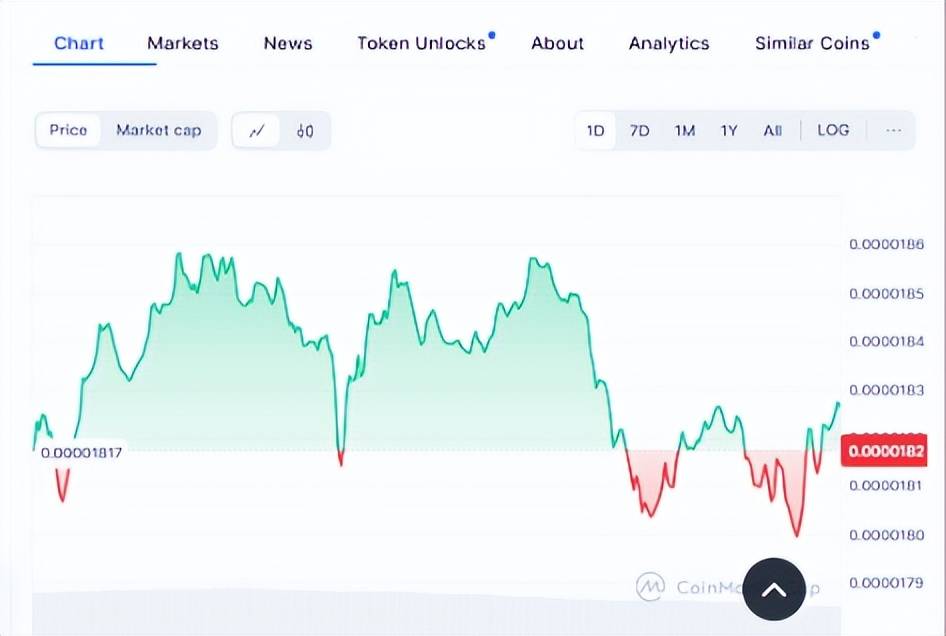Toggle the Market cap view
946x636 pixels.
[x=158, y=131]
